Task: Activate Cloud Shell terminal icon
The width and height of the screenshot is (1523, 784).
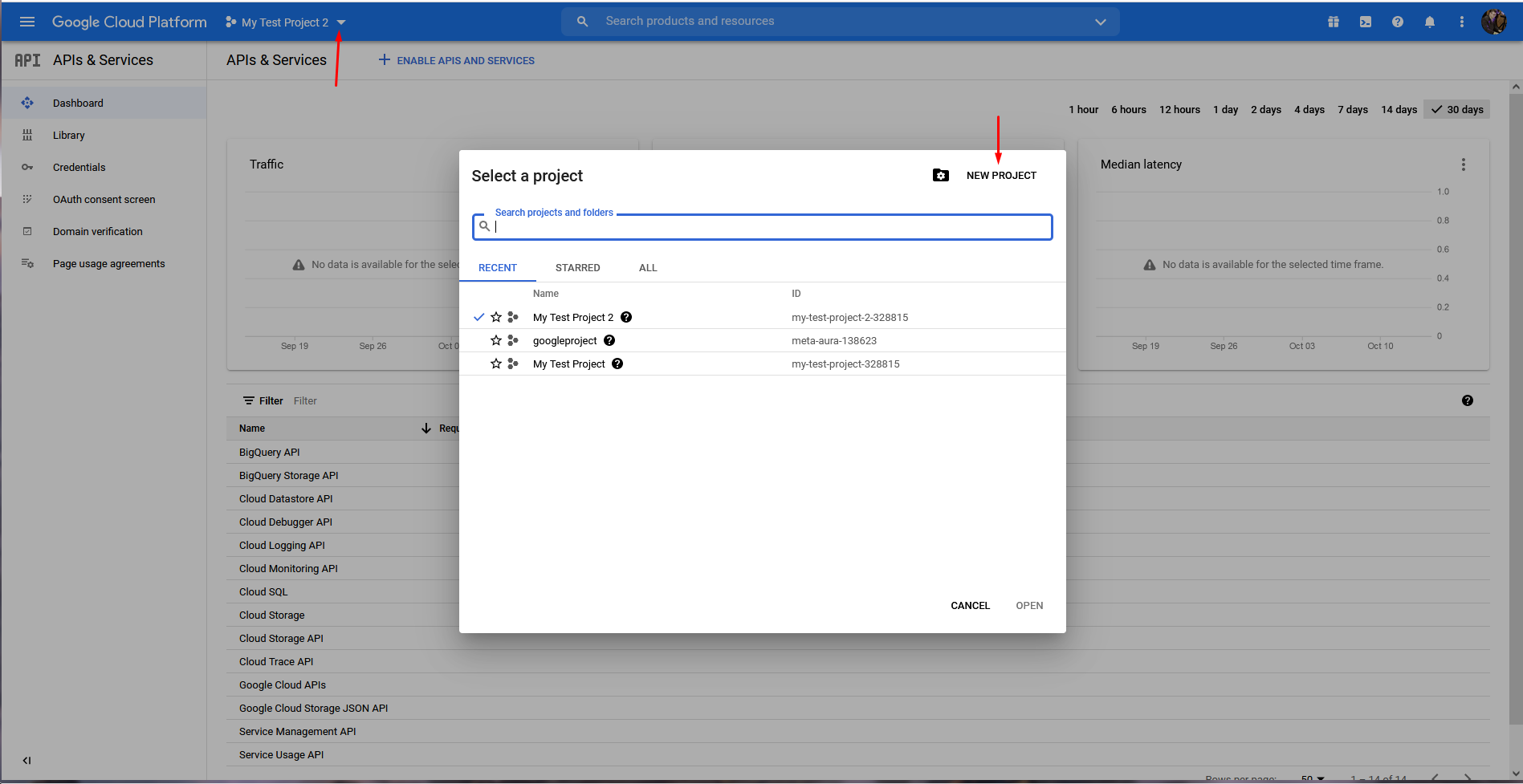Action: click(x=1365, y=22)
